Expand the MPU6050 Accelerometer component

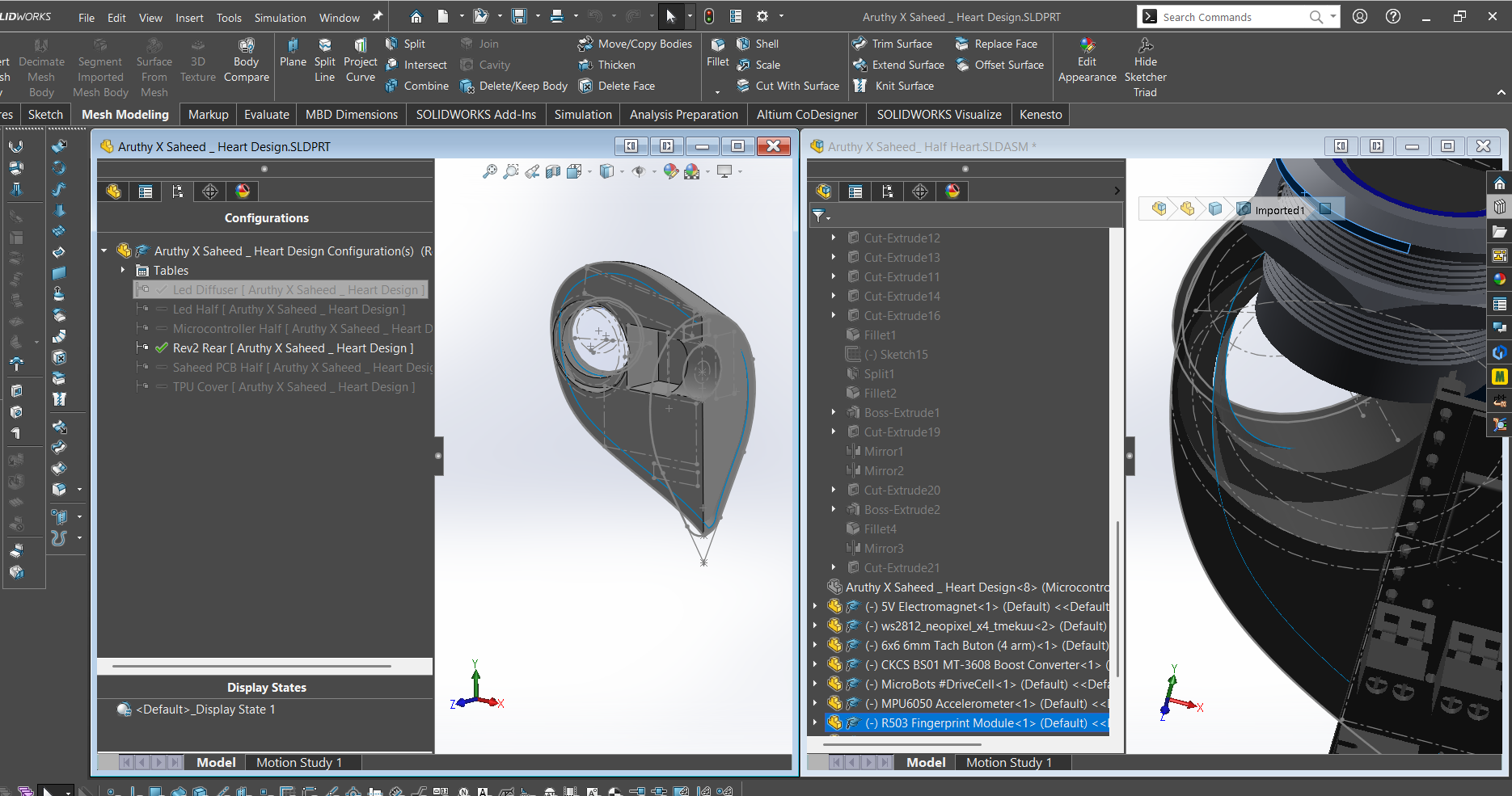point(815,704)
